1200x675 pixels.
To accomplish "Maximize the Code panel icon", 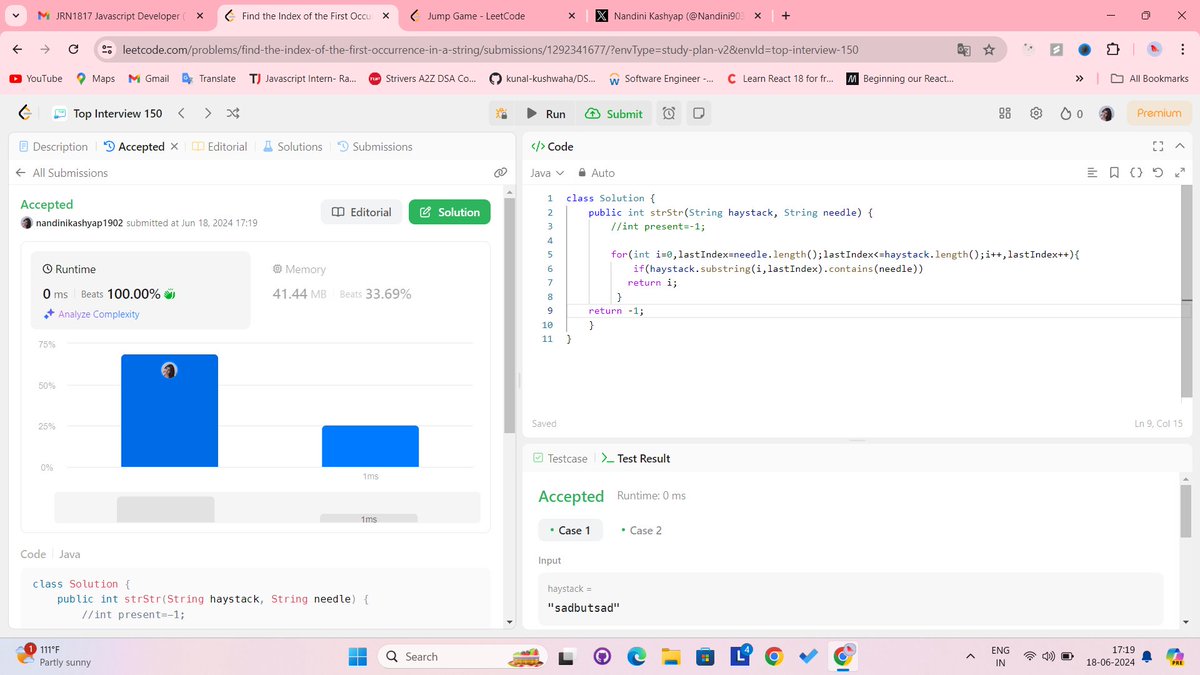I will tap(1158, 146).
